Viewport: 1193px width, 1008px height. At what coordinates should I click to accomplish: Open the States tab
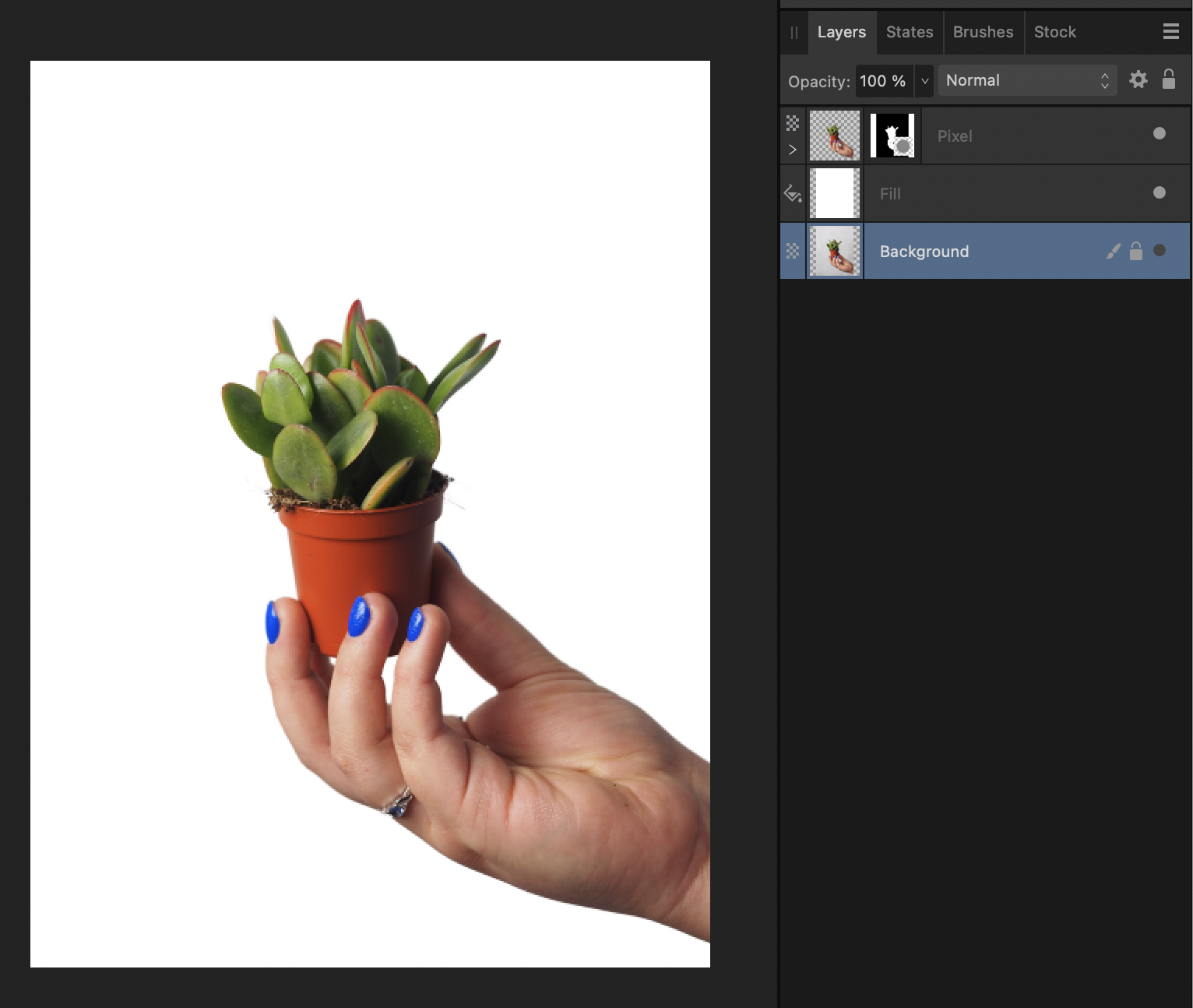[910, 32]
